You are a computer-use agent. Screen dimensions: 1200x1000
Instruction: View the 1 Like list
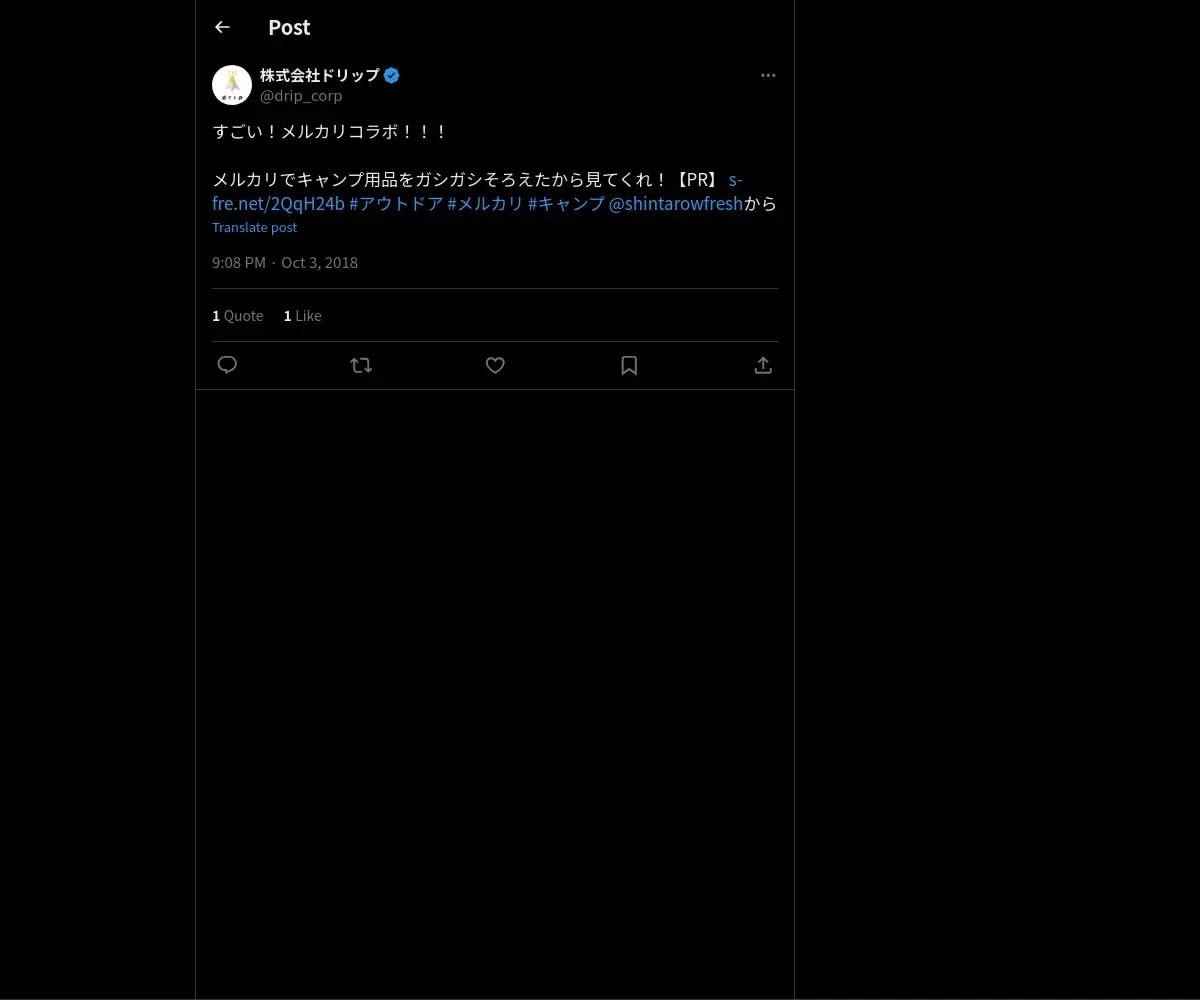tap(303, 315)
